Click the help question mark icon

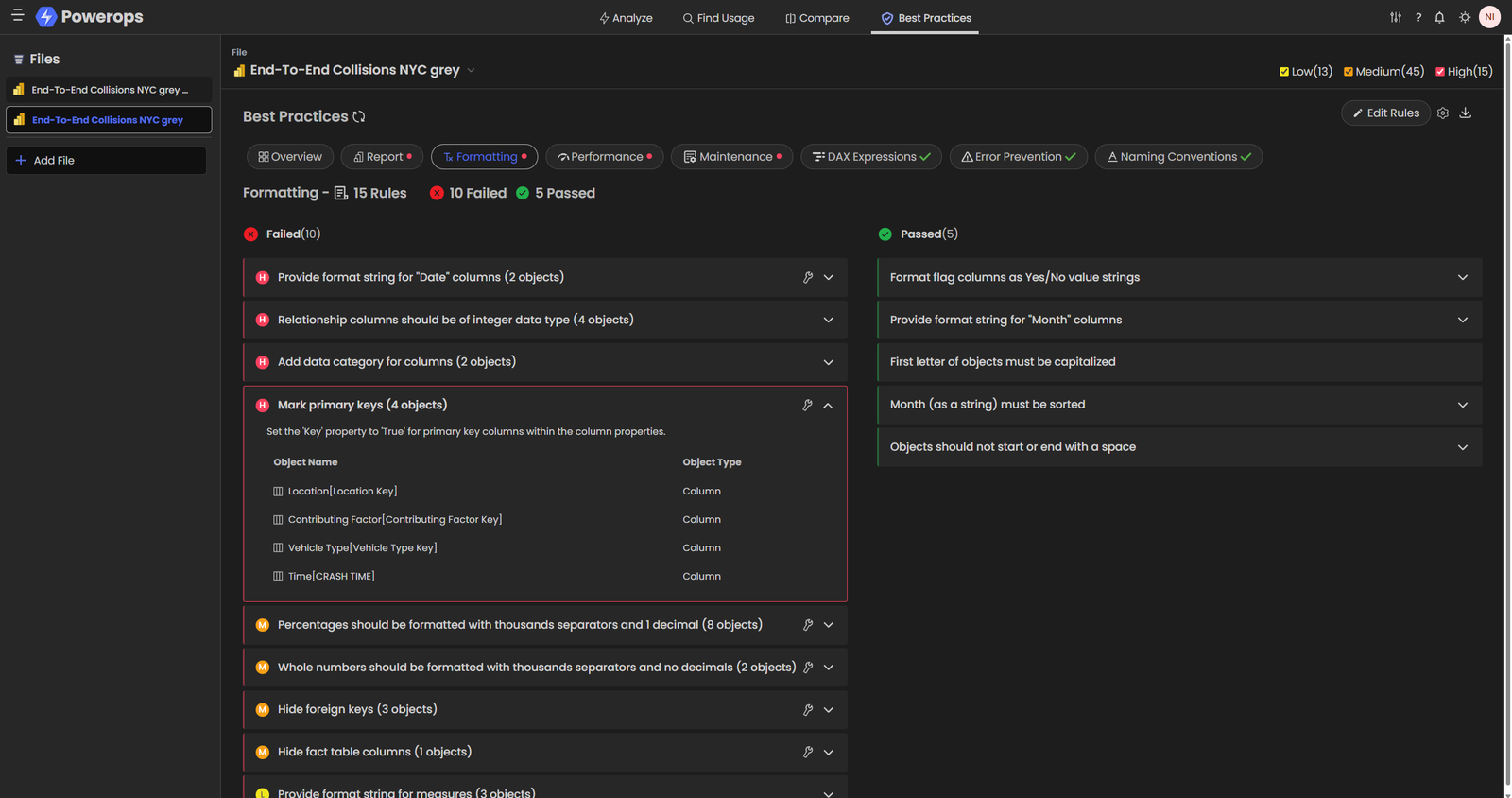pos(1418,17)
